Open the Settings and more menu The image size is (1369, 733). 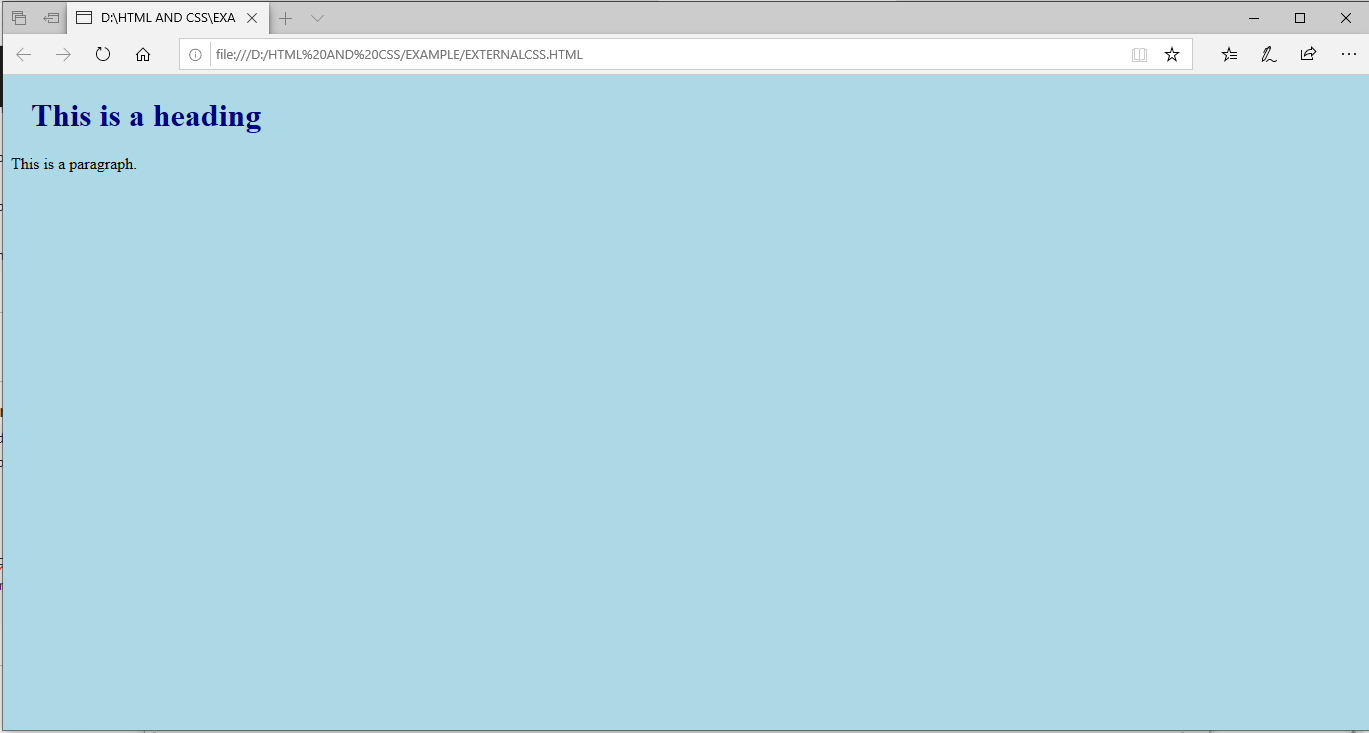(x=1348, y=54)
